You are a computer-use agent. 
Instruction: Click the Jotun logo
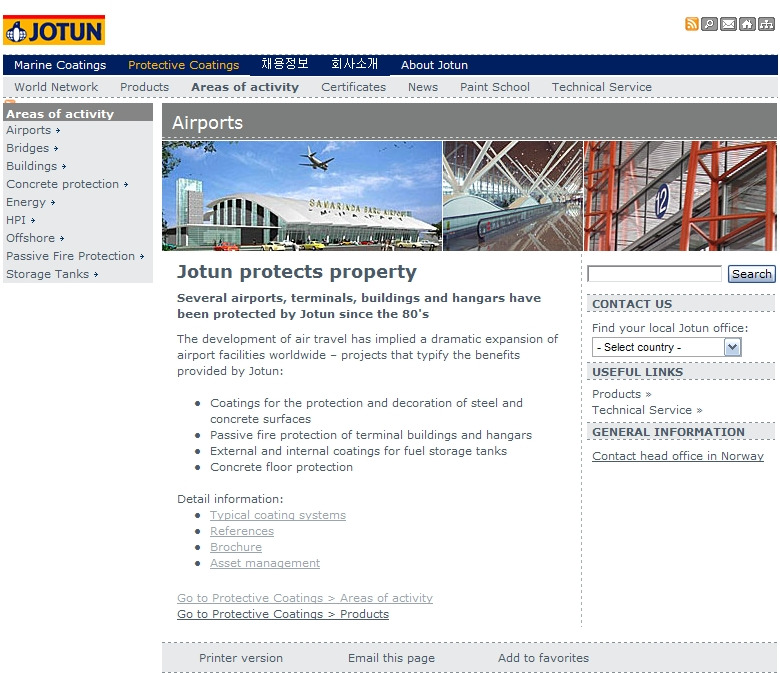click(54, 30)
